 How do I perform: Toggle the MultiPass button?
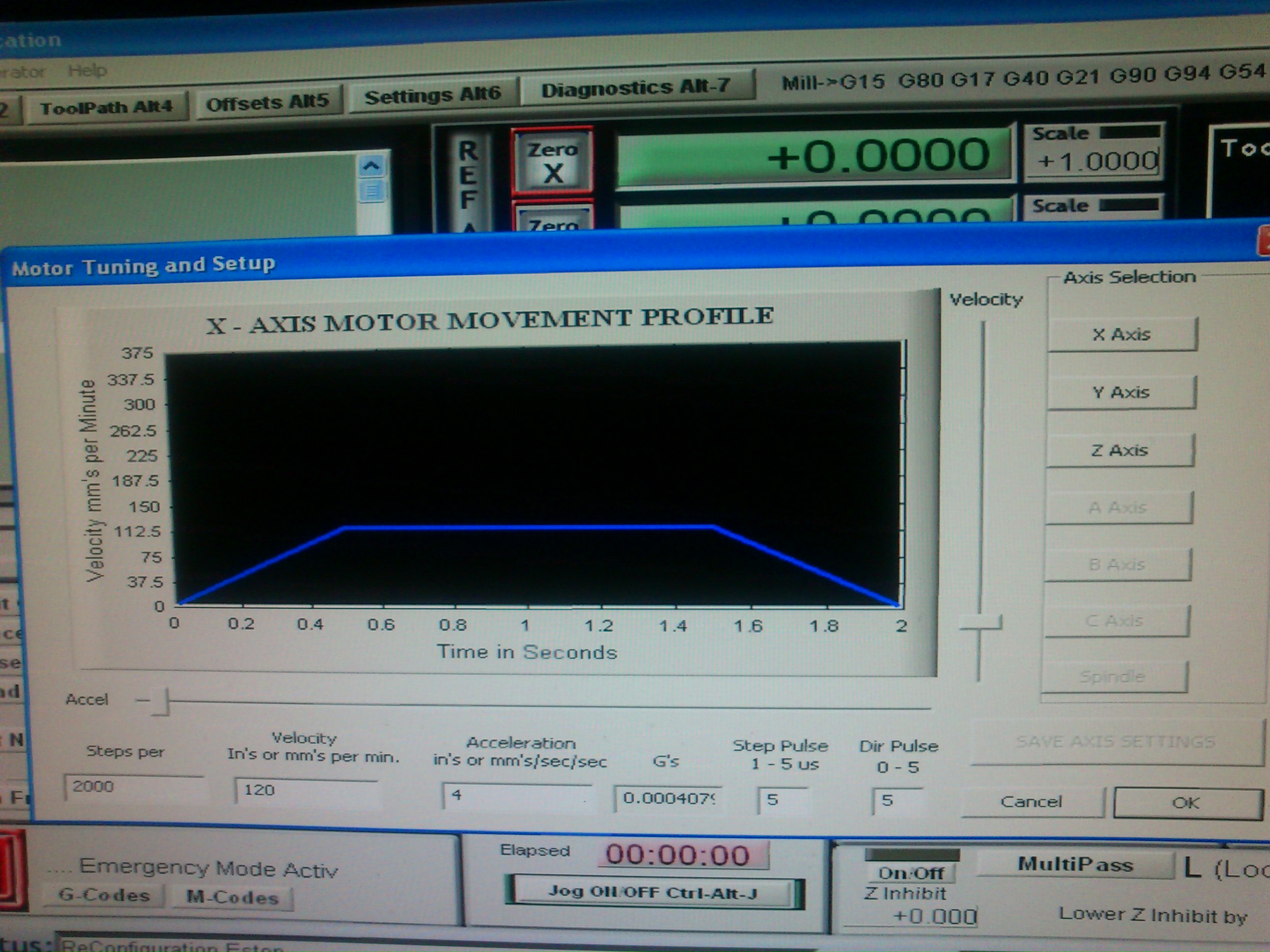pos(1075,865)
